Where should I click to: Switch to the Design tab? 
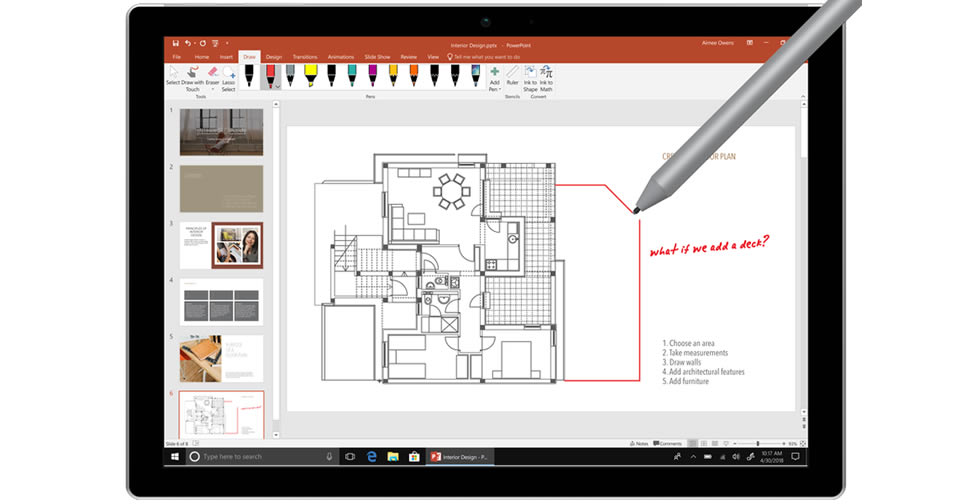click(273, 57)
